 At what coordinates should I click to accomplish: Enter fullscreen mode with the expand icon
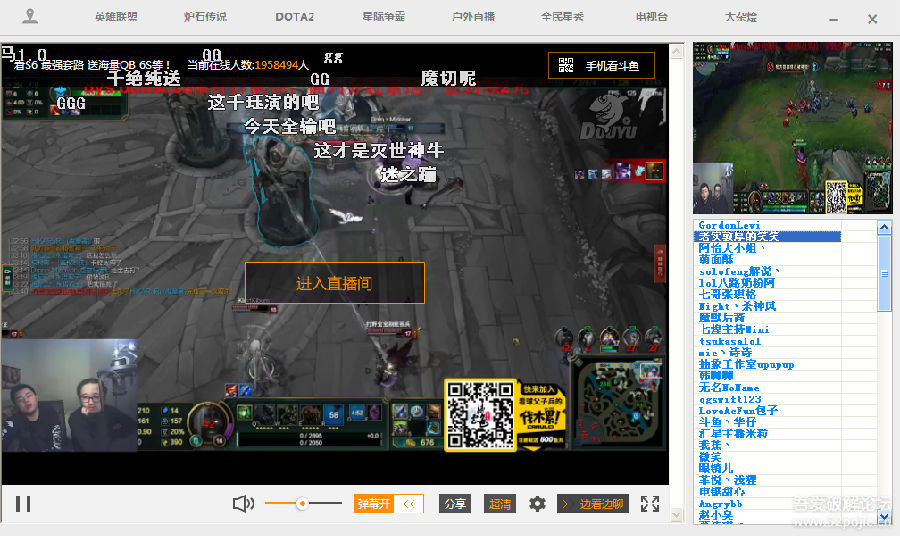click(650, 504)
